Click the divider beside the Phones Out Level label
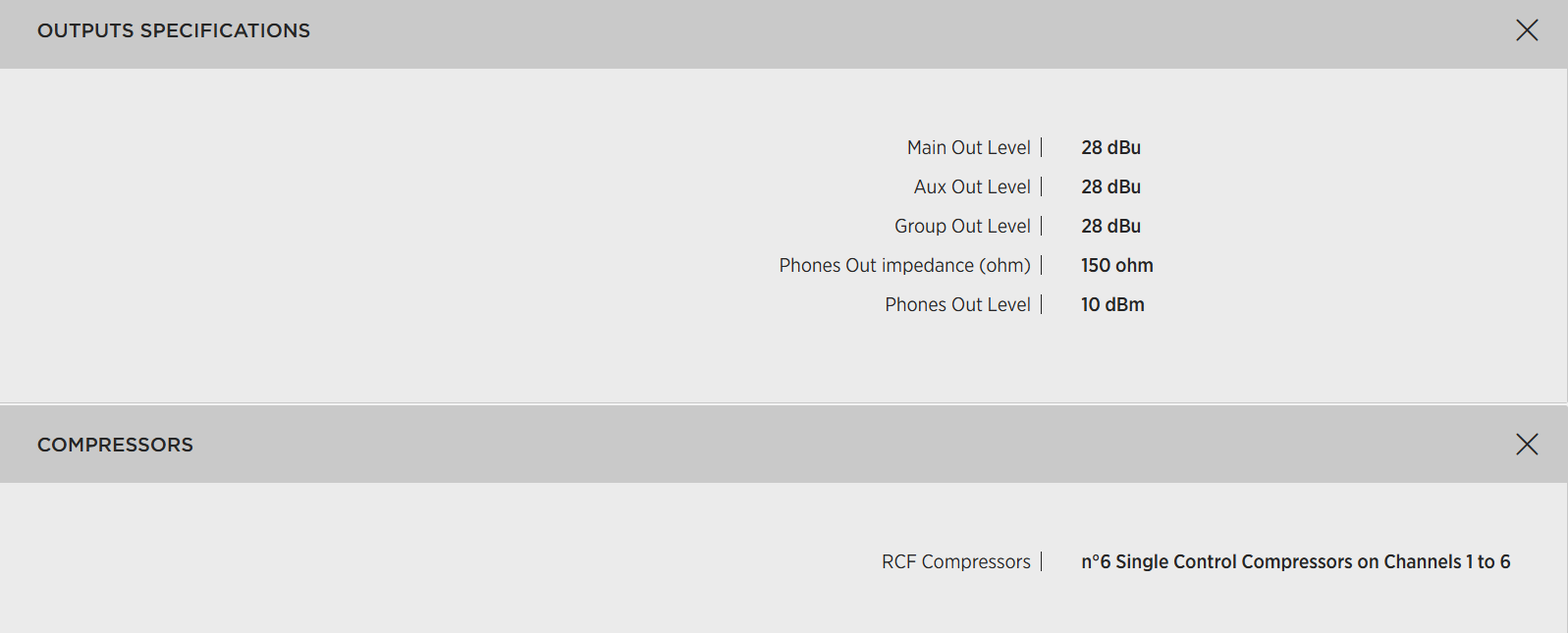This screenshot has height=633, width=1568. coord(1042,304)
